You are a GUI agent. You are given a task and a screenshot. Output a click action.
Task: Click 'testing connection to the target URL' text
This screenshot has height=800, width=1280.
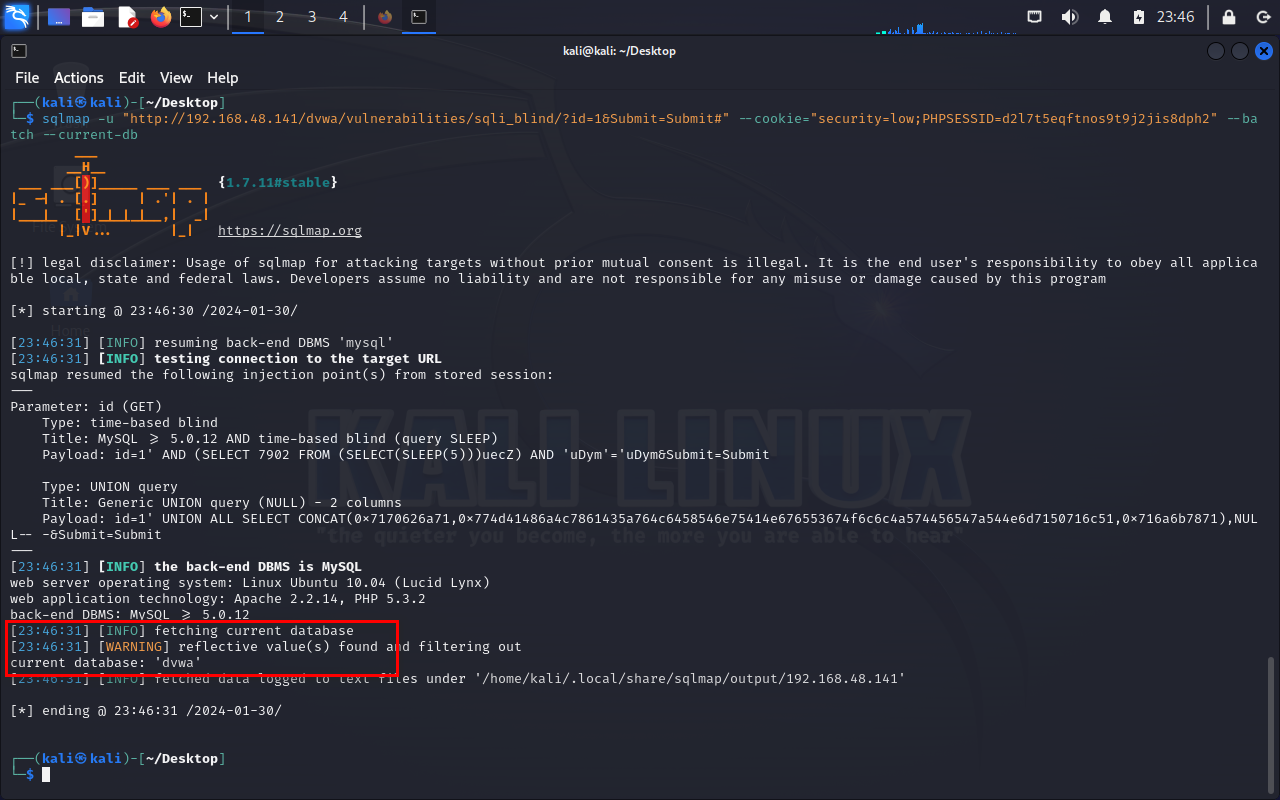[298, 359]
